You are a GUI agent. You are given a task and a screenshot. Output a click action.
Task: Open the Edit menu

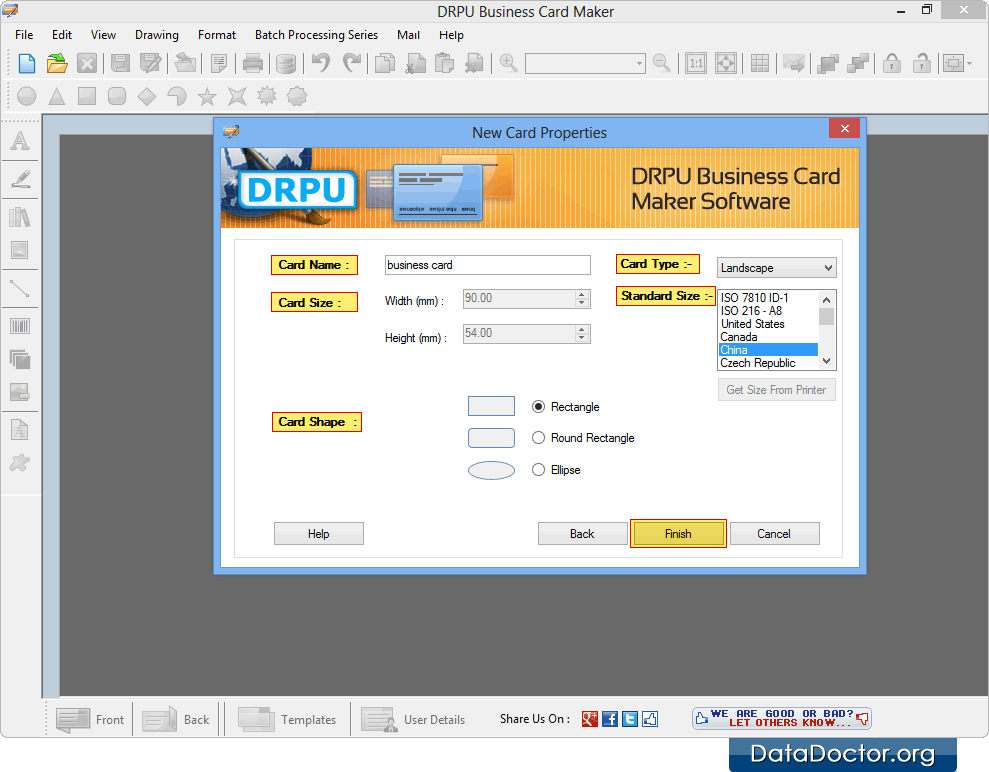coord(62,35)
